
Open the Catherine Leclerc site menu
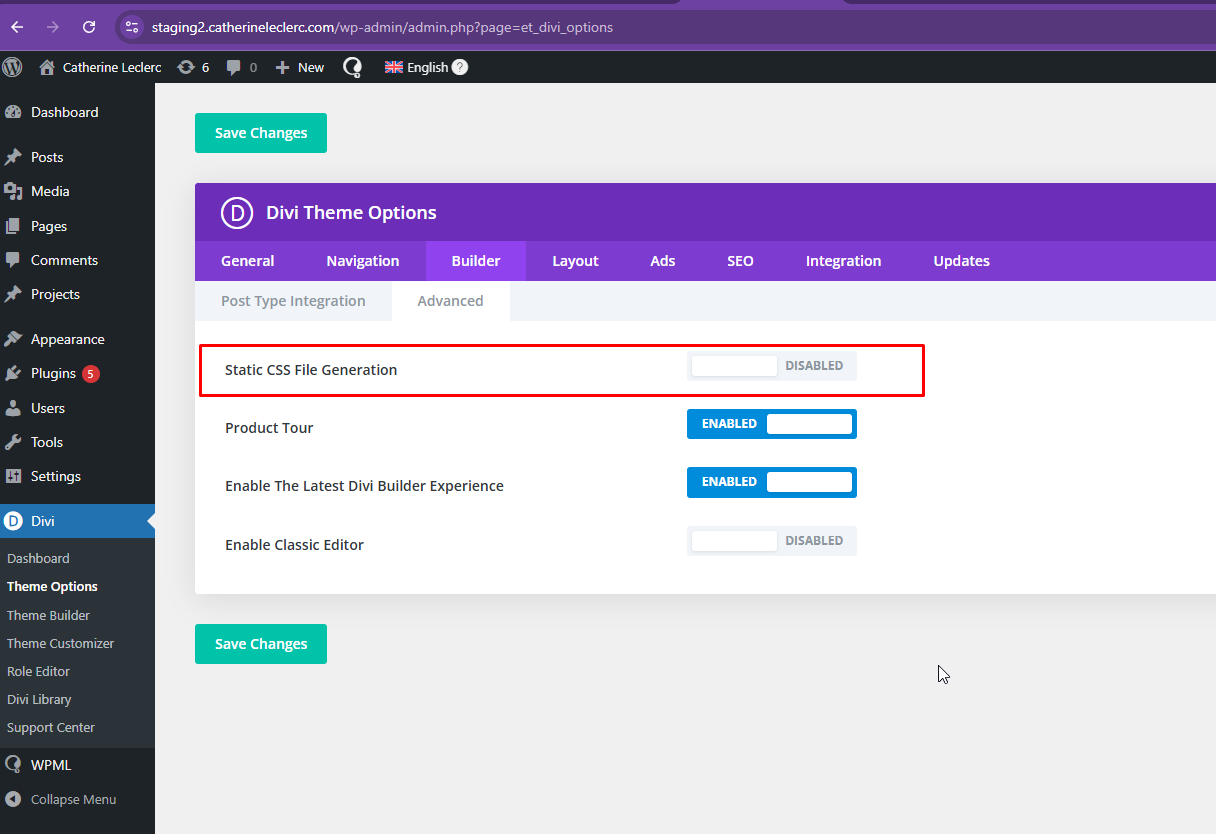point(100,67)
